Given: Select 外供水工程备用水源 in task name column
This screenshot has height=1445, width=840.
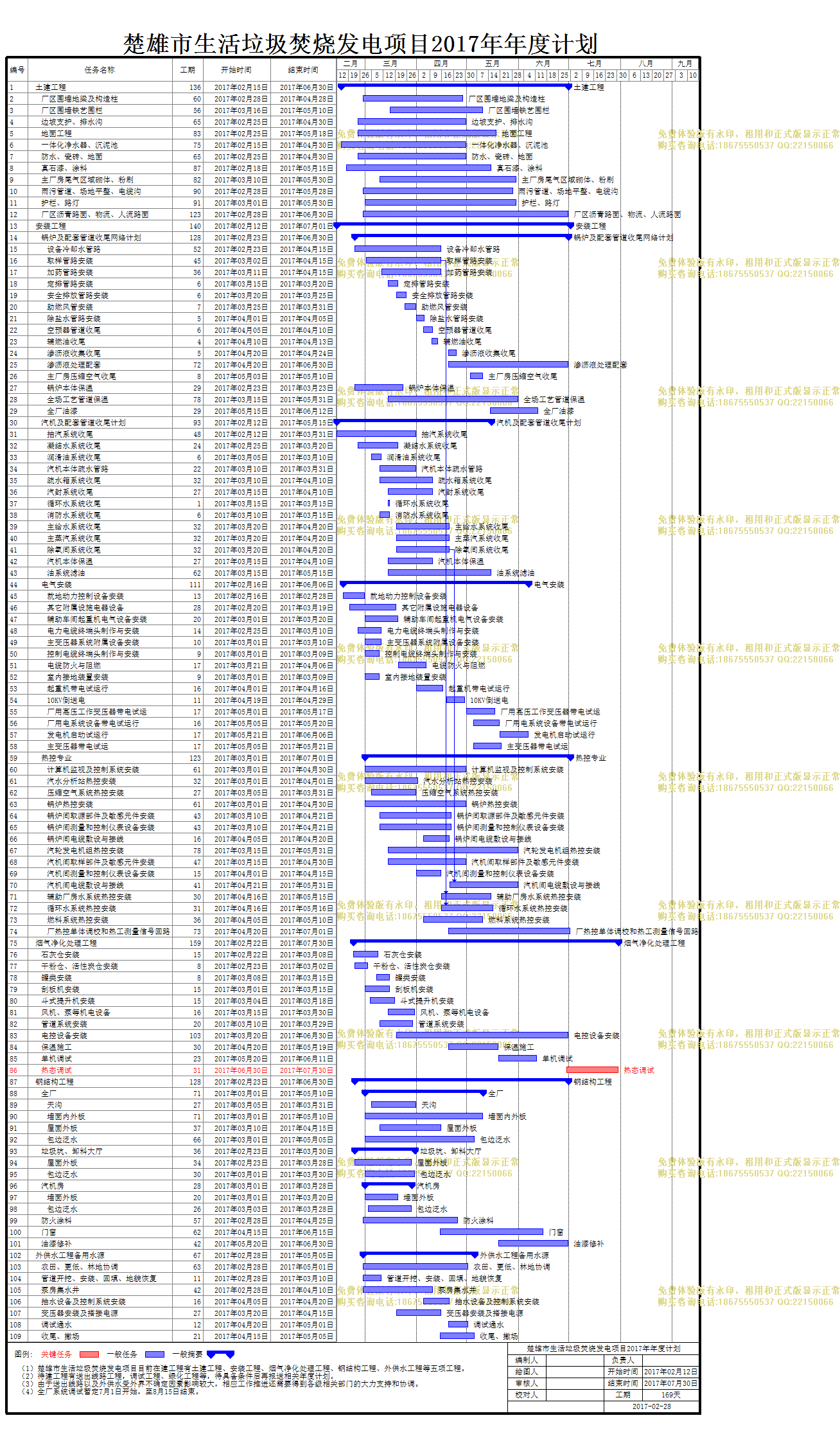Looking at the screenshot, I should pyautogui.click(x=70, y=1255).
